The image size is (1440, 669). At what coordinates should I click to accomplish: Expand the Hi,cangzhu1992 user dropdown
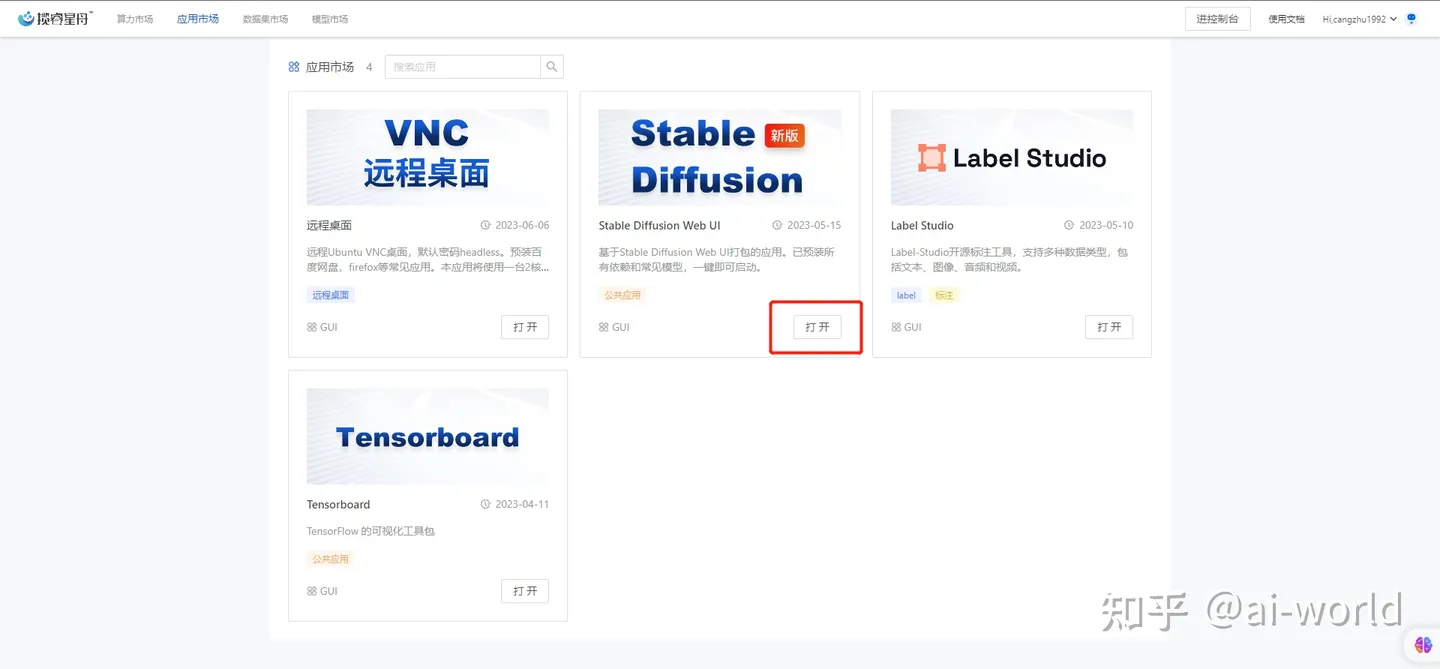click(1360, 19)
